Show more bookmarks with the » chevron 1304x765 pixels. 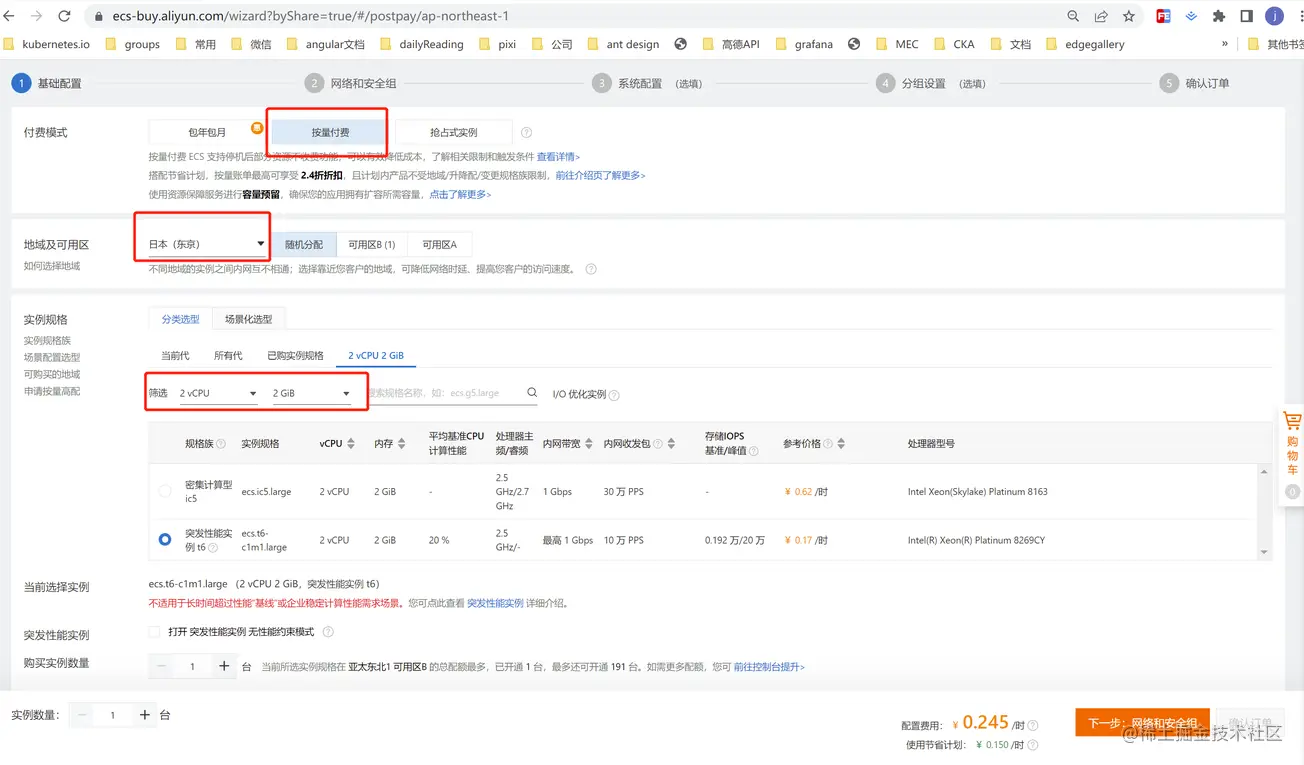(1225, 44)
